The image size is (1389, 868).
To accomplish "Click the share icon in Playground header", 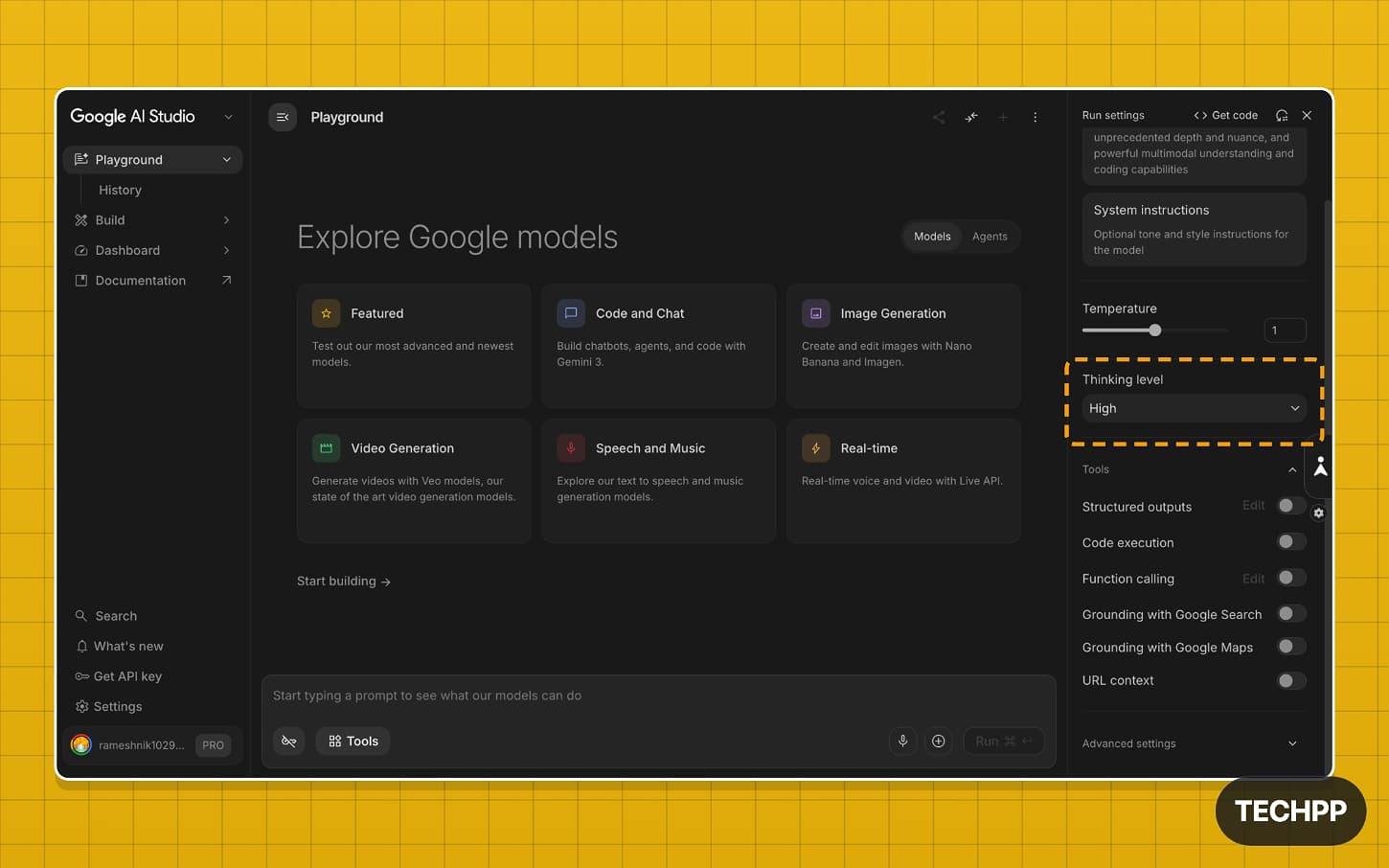I will (x=939, y=117).
